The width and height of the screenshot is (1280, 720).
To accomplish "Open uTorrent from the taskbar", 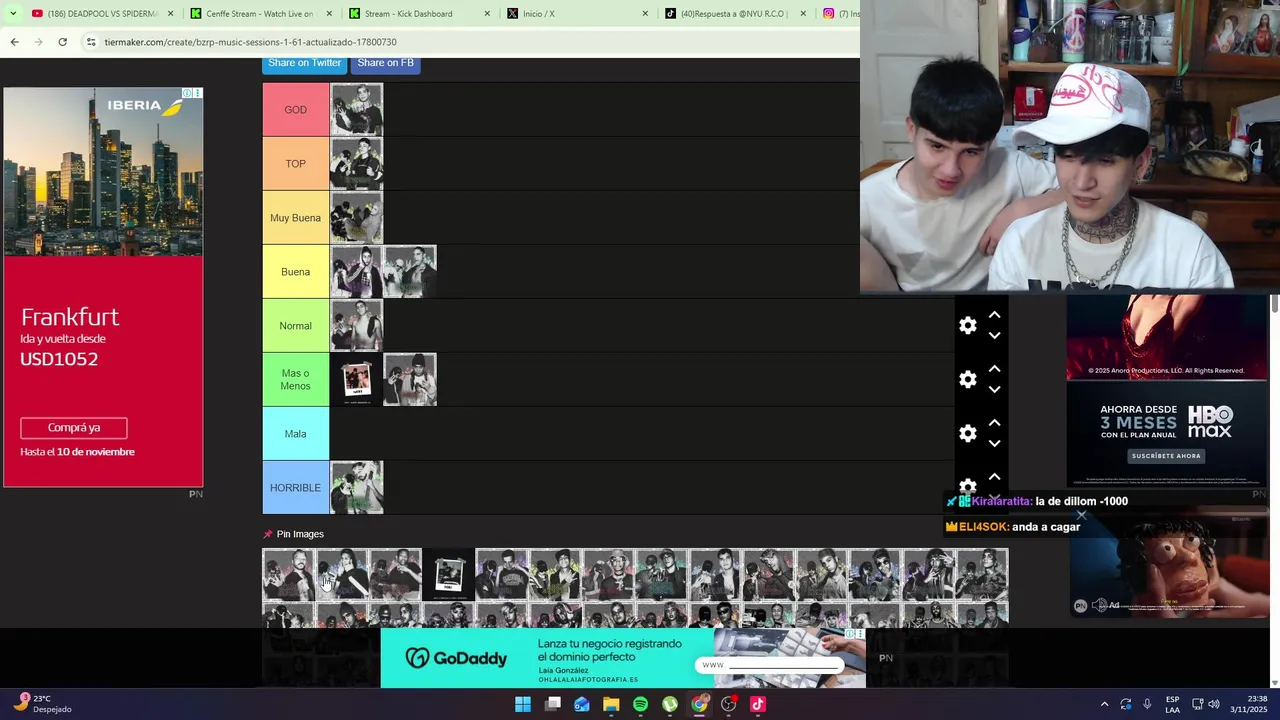I will tap(670, 704).
